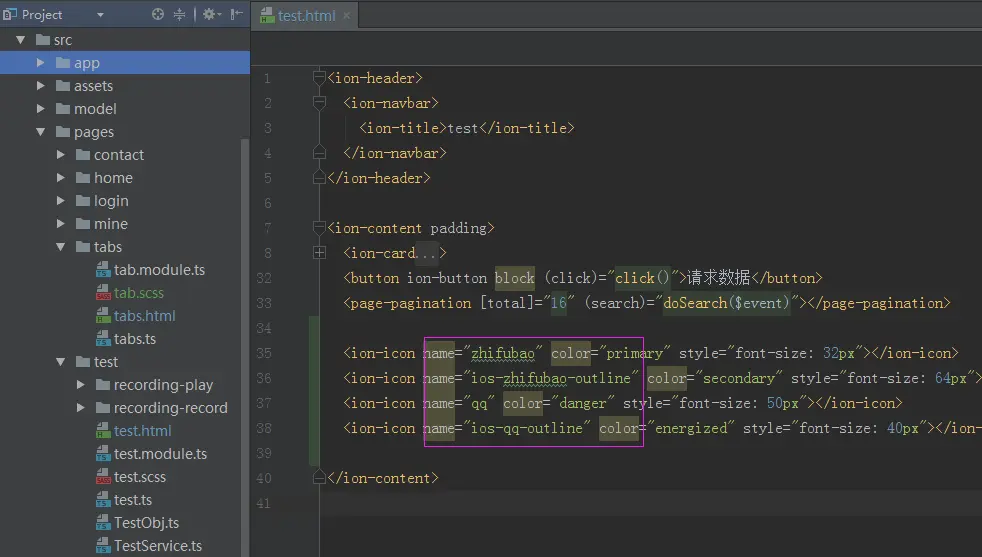The height and width of the screenshot is (557, 982).
Task: Expand the model folder
Action: tap(40, 108)
